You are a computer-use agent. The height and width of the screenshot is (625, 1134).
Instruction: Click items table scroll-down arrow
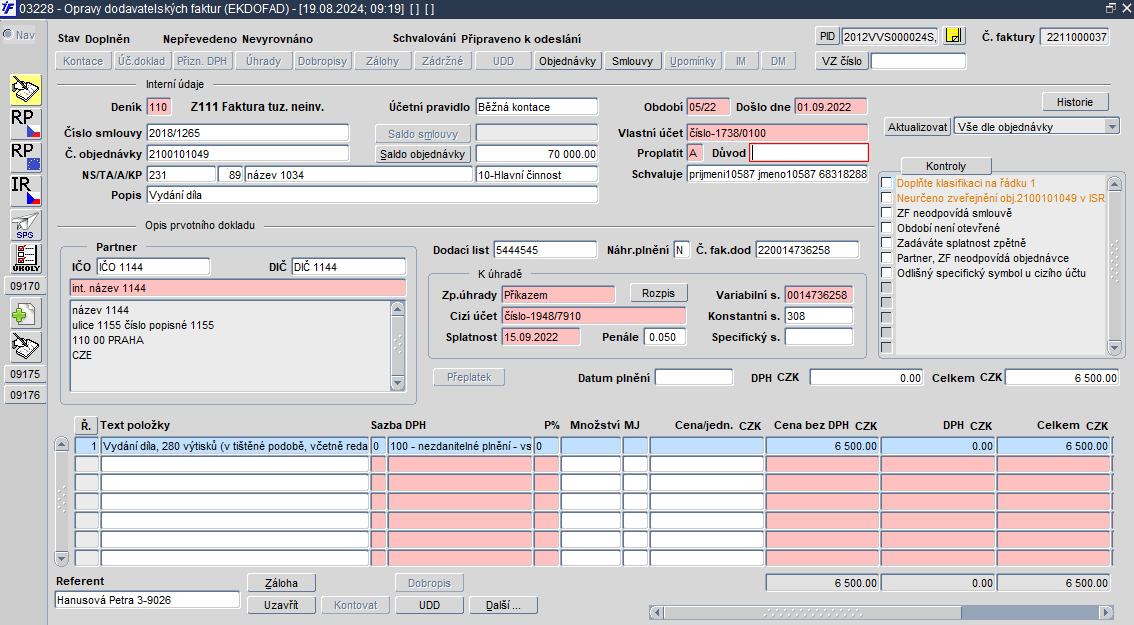(61, 558)
